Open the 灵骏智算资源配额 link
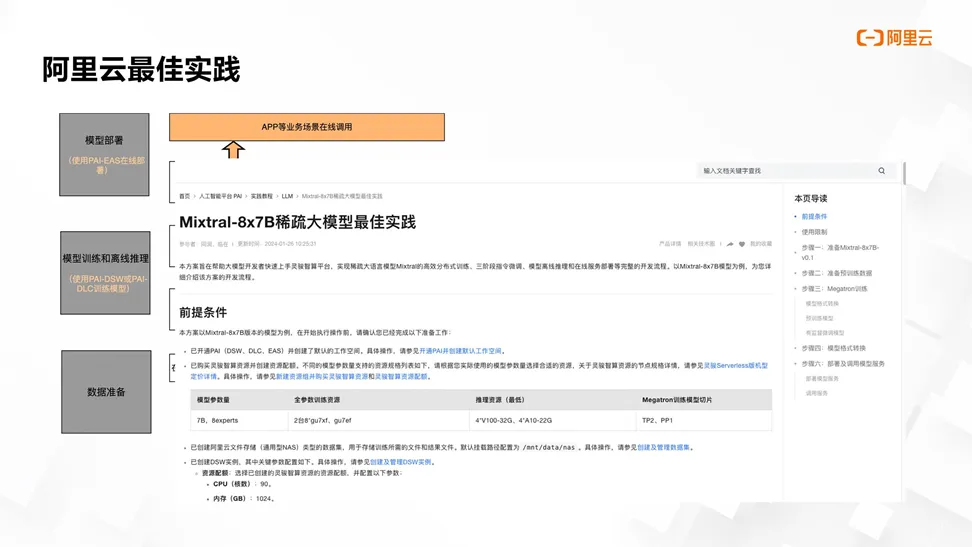Viewport: 972px width, 547px height. point(401,376)
